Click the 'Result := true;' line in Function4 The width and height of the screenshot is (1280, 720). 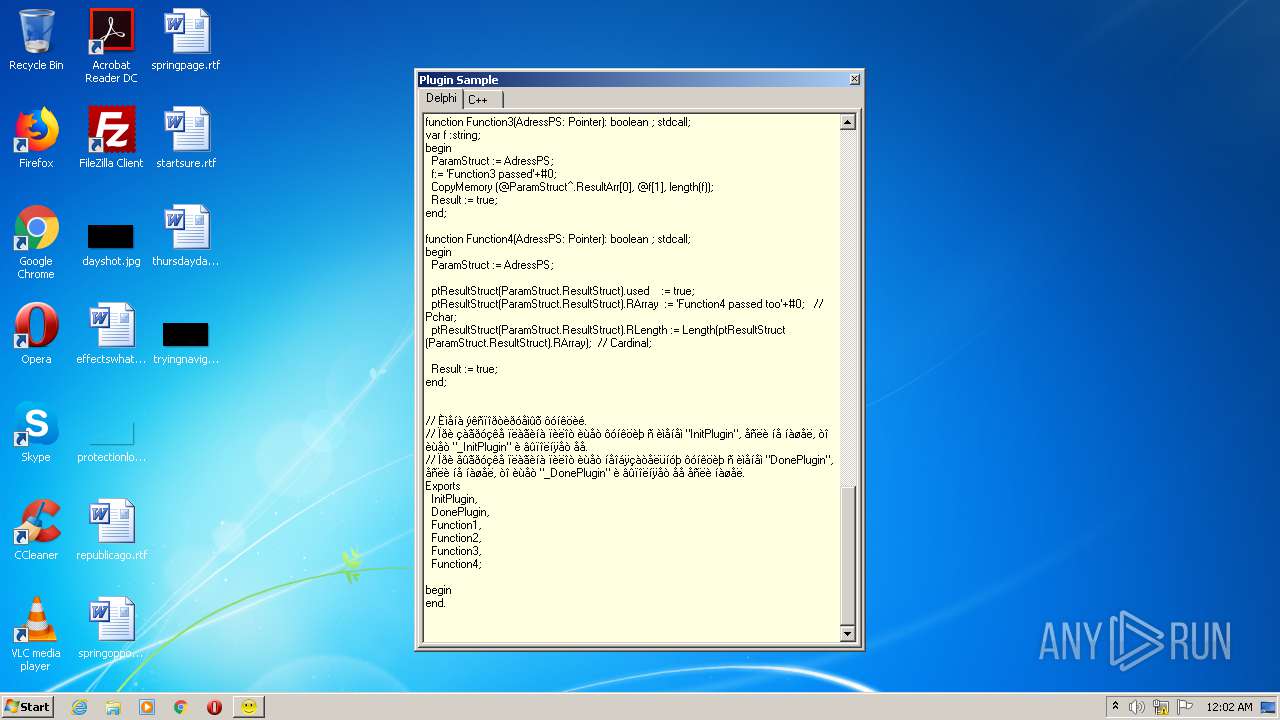tap(464, 369)
